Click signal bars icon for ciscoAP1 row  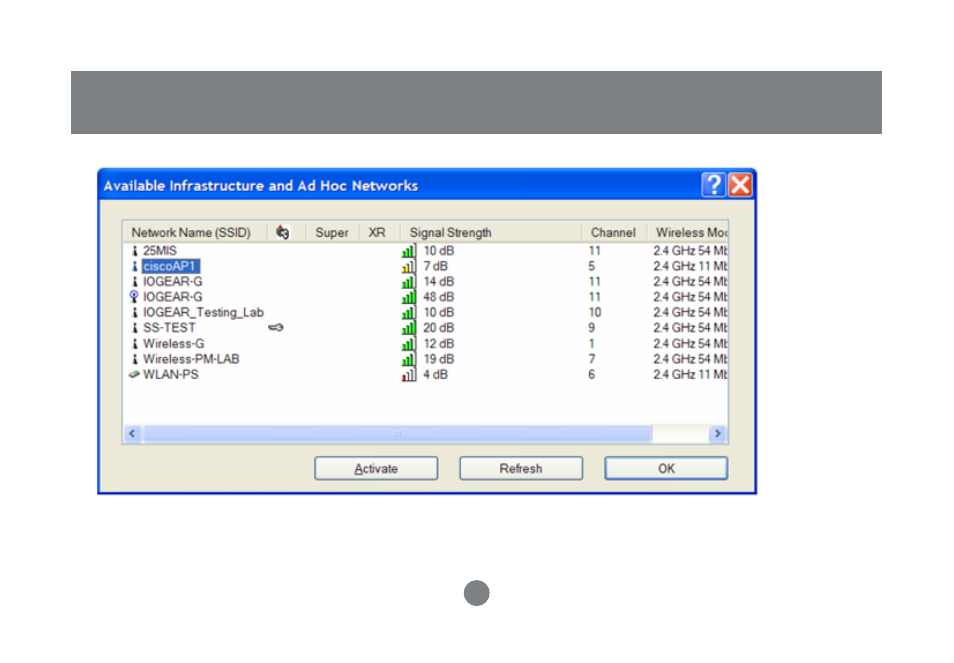point(409,266)
